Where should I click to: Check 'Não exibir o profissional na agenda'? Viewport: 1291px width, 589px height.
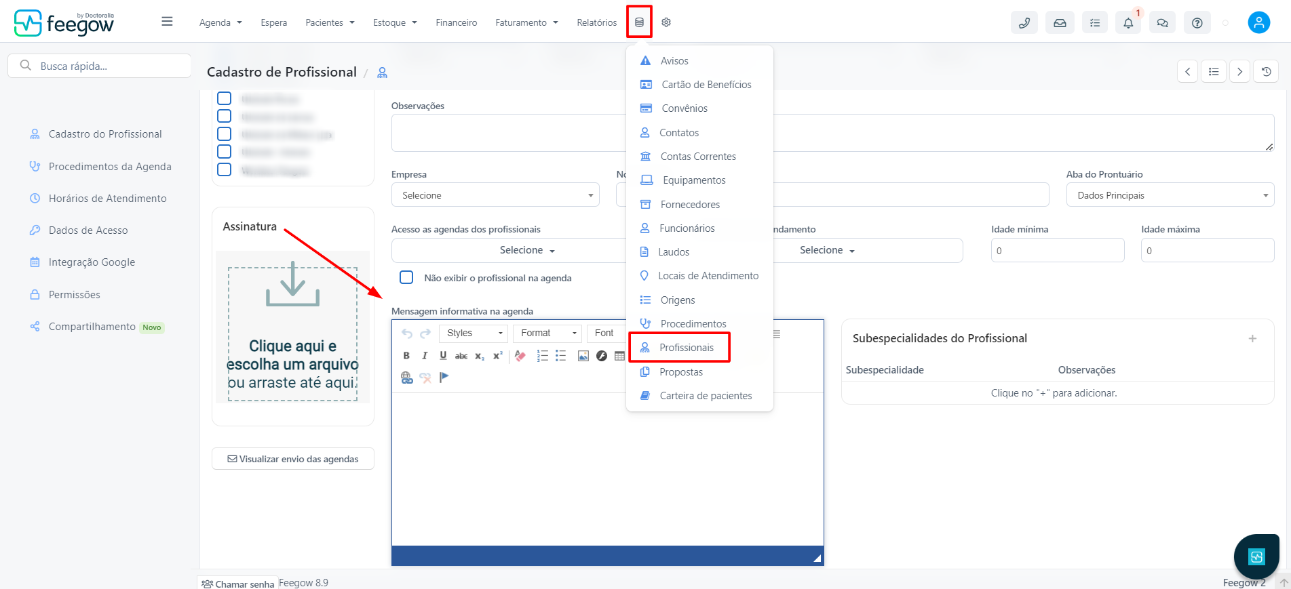(x=406, y=277)
